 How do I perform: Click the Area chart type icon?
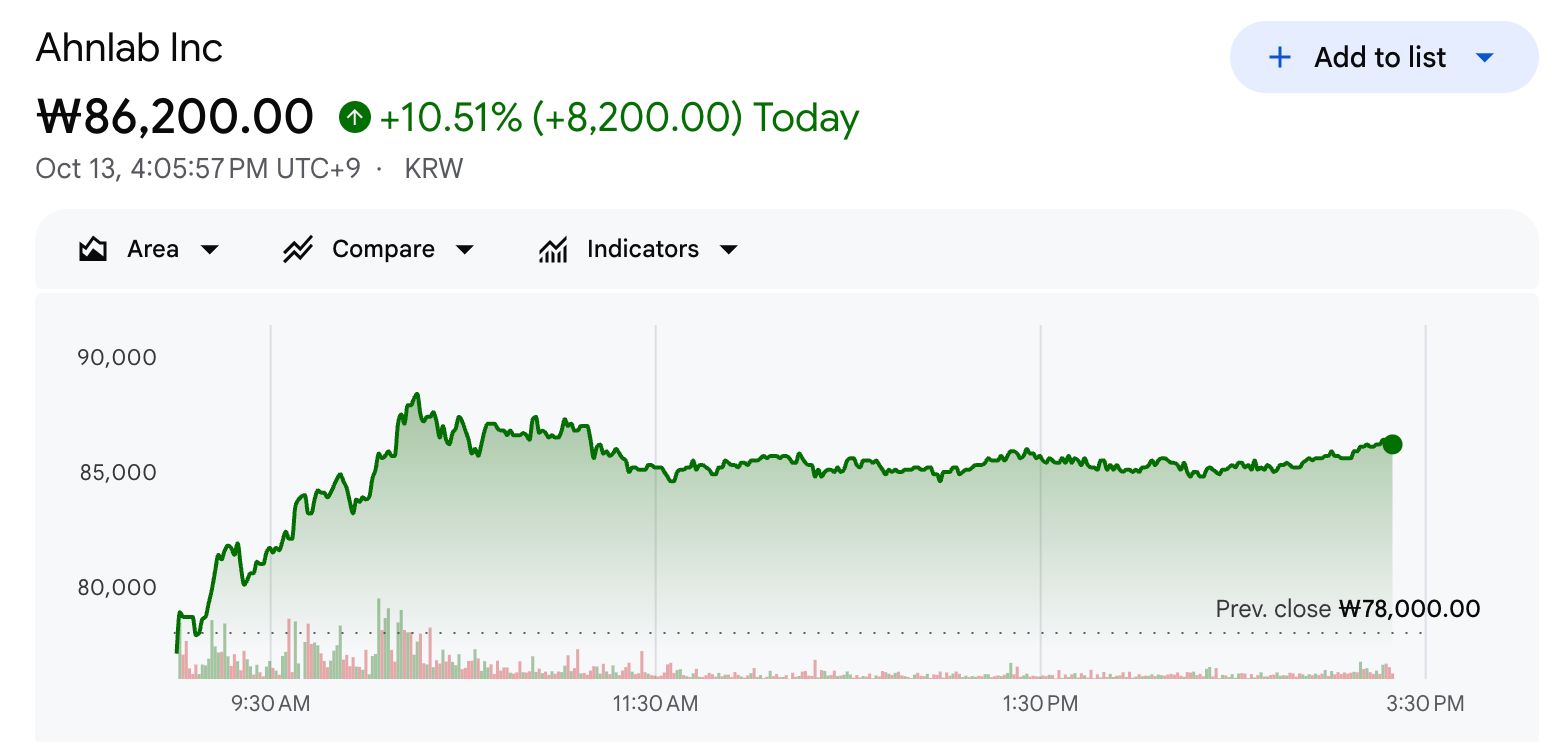pyautogui.click(x=93, y=249)
